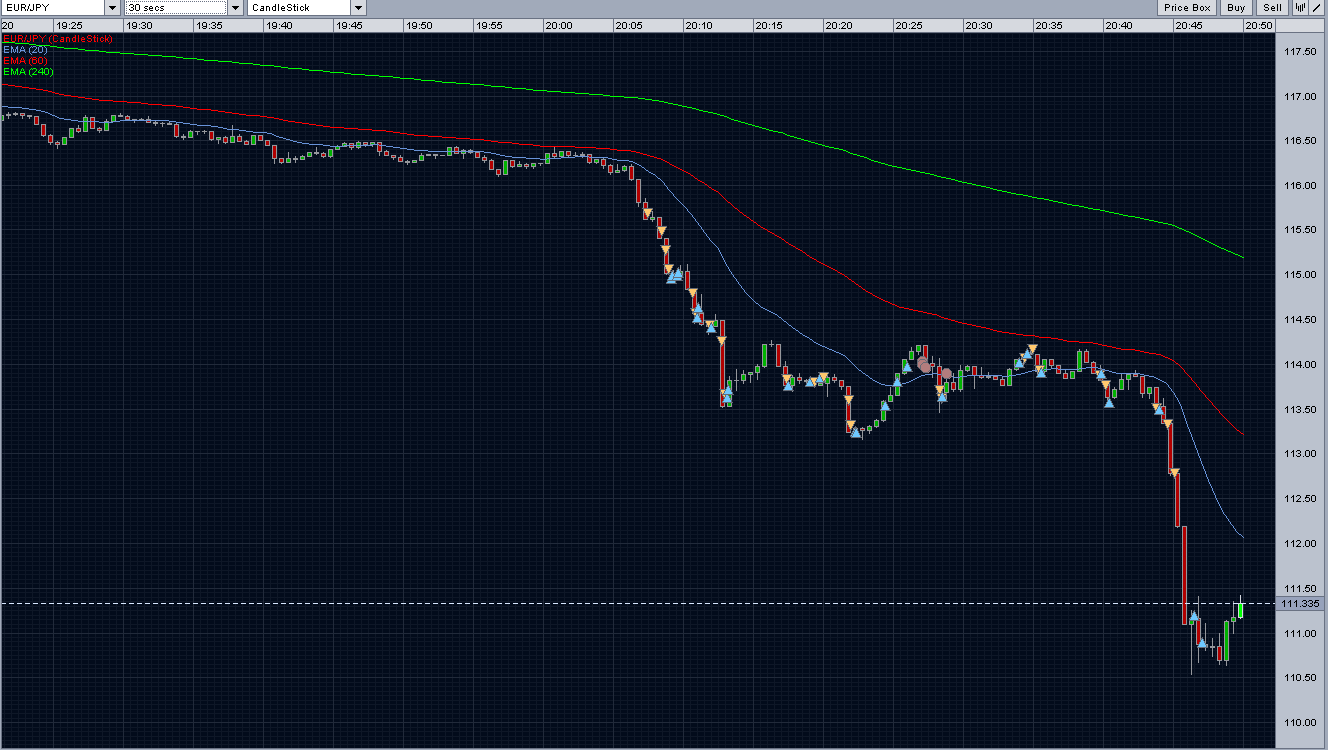The image size is (1328, 750).
Task: Select the EMA (240) legend label
Action: (x=28, y=72)
